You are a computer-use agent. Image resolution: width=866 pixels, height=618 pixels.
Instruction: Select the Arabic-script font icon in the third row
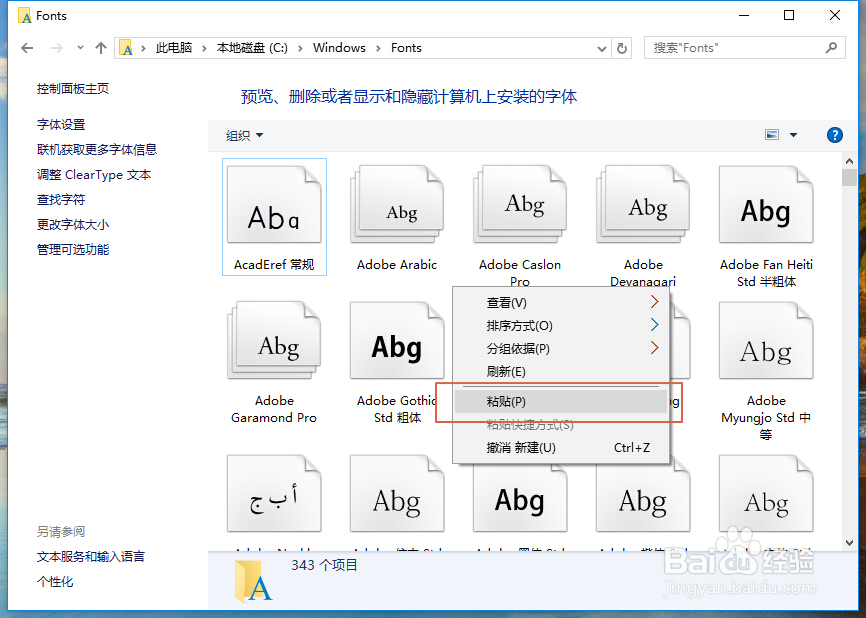tap(274, 494)
